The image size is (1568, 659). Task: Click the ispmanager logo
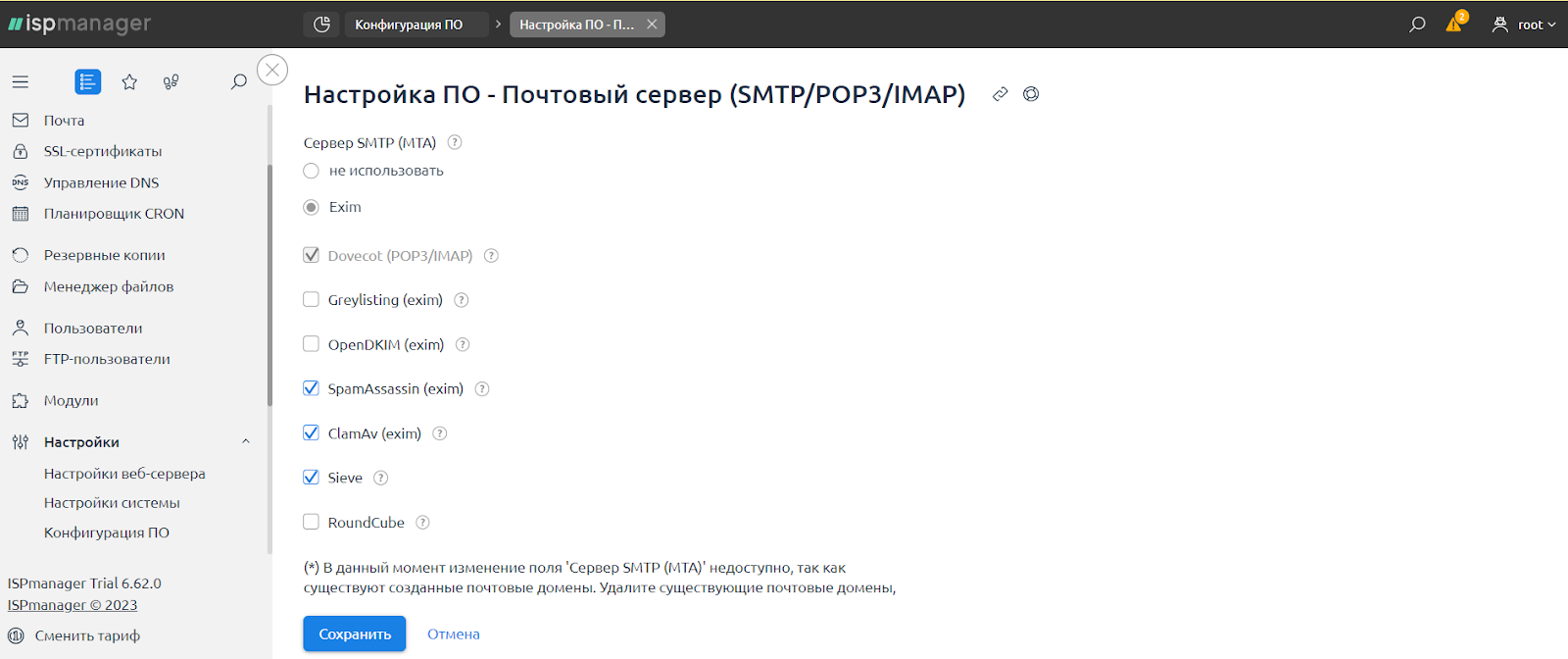click(79, 24)
